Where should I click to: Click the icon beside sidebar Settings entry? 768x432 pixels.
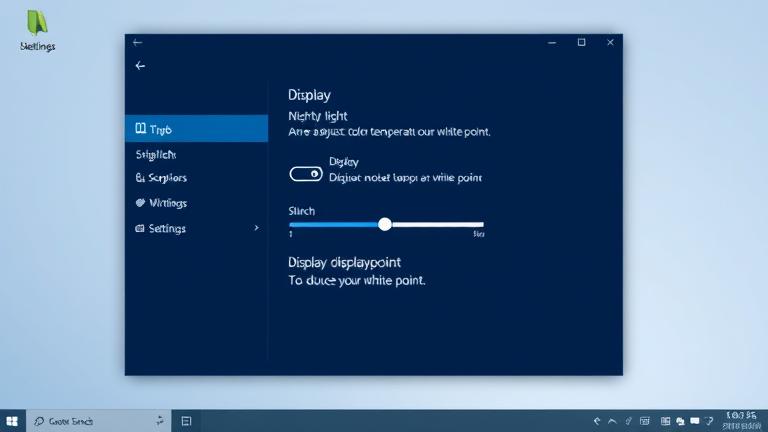coord(140,229)
